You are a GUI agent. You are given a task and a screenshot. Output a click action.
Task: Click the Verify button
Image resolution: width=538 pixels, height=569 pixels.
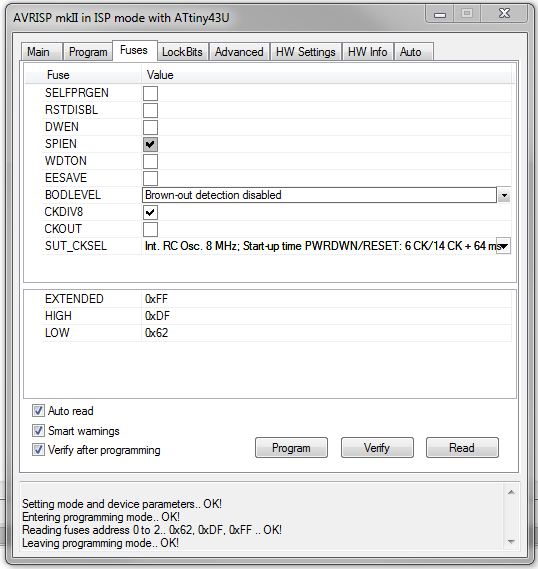(377, 448)
